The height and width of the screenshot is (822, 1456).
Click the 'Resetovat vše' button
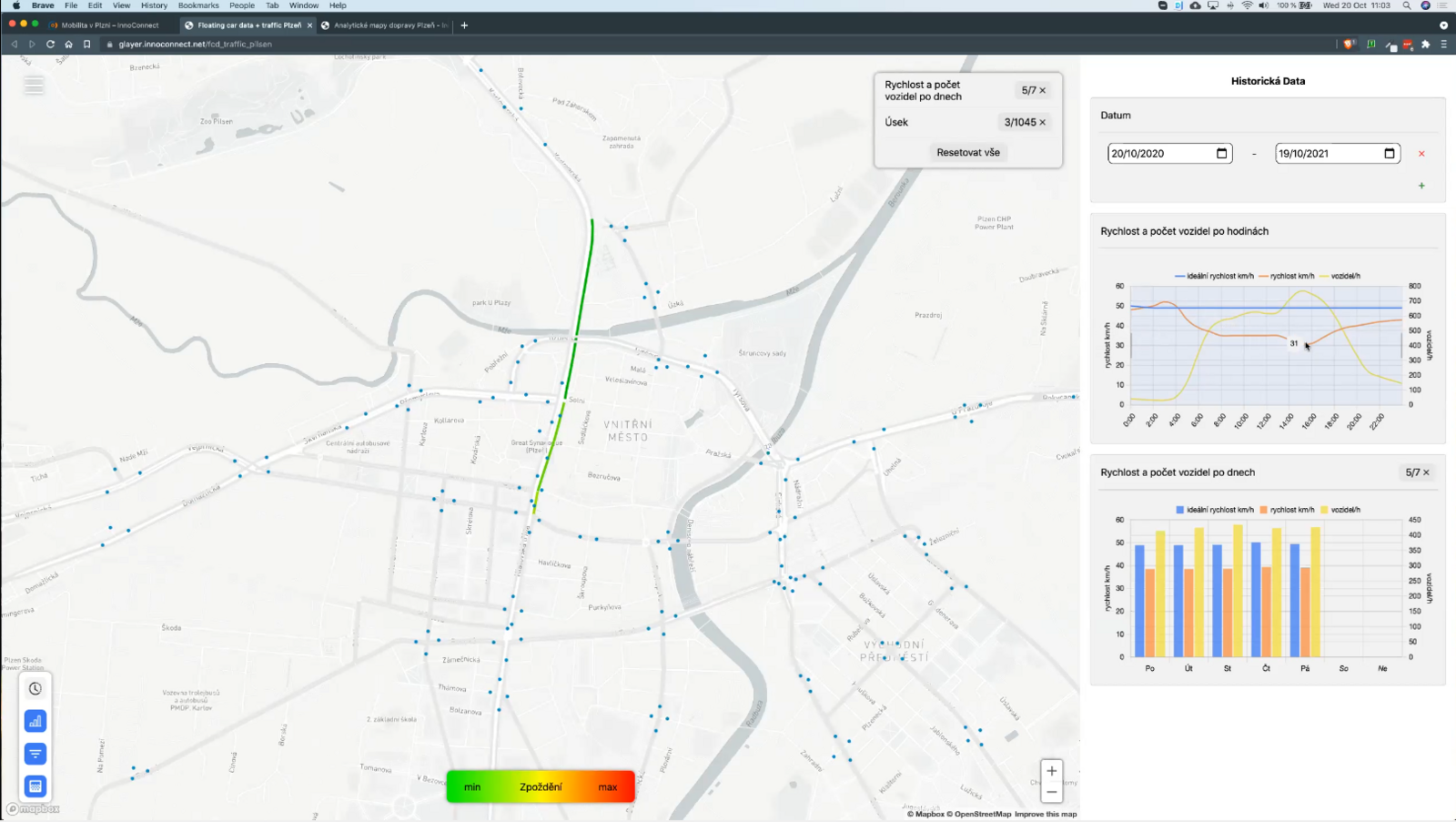click(x=968, y=152)
